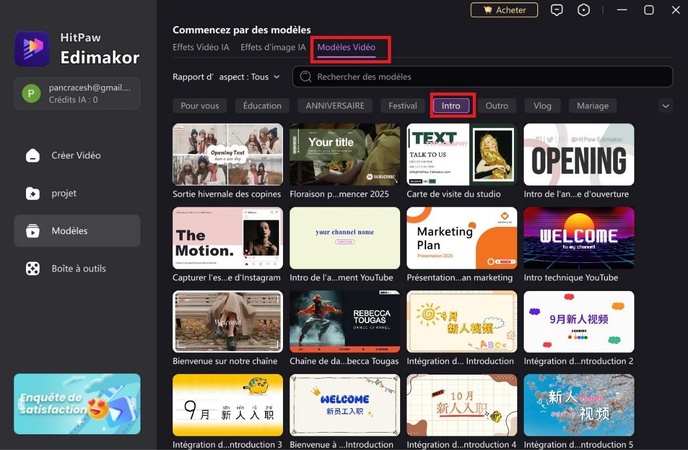Viewport: 688px width, 450px height.
Task: Open the Intégration Introduction 4 template
Action: 462,405
